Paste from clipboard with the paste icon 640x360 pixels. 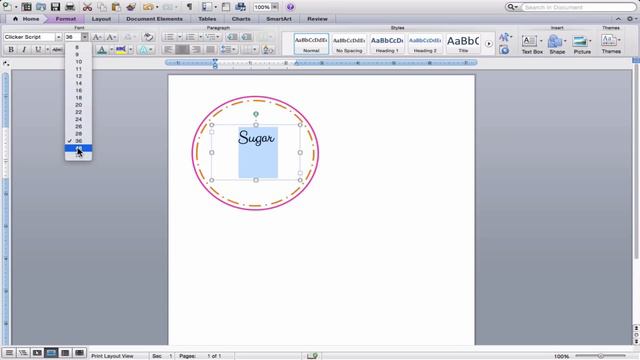(x=116, y=7)
